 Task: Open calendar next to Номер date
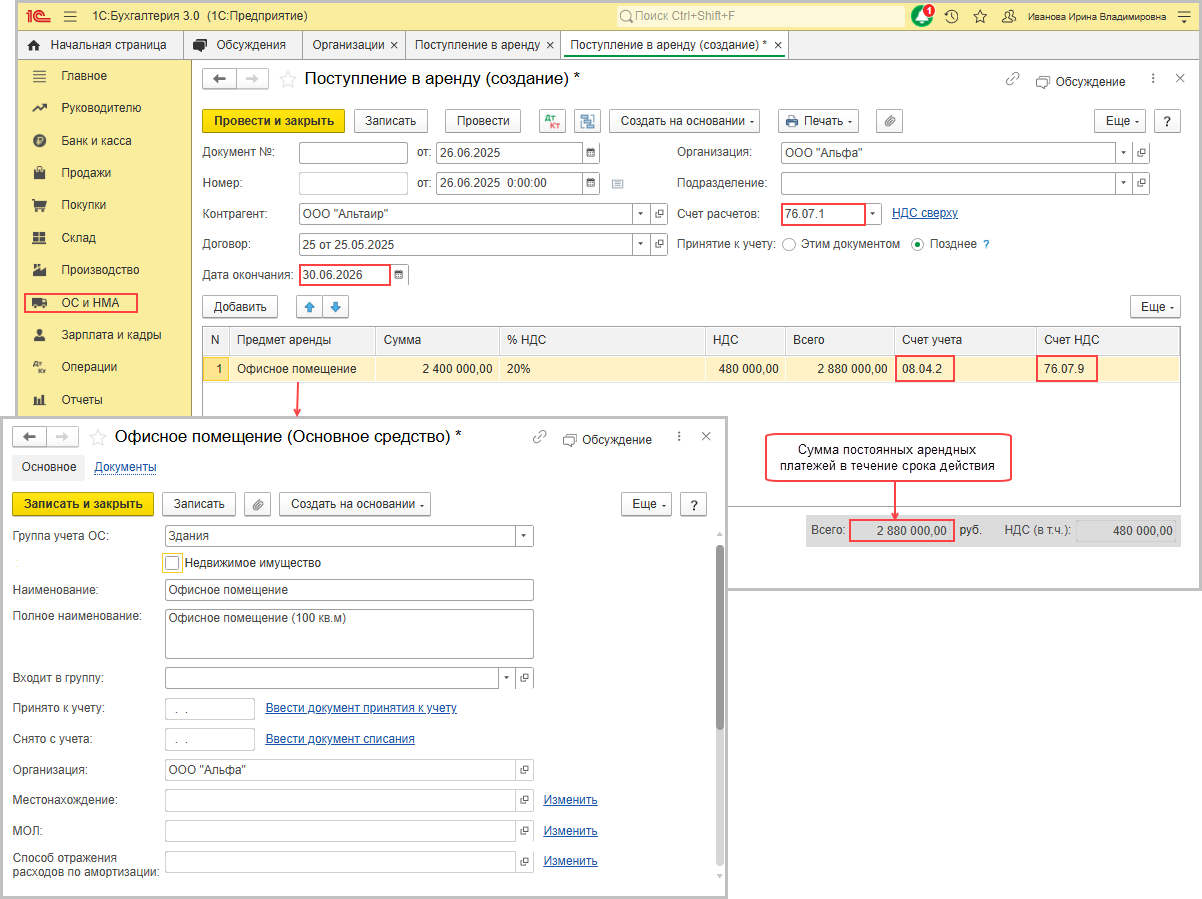coord(591,183)
